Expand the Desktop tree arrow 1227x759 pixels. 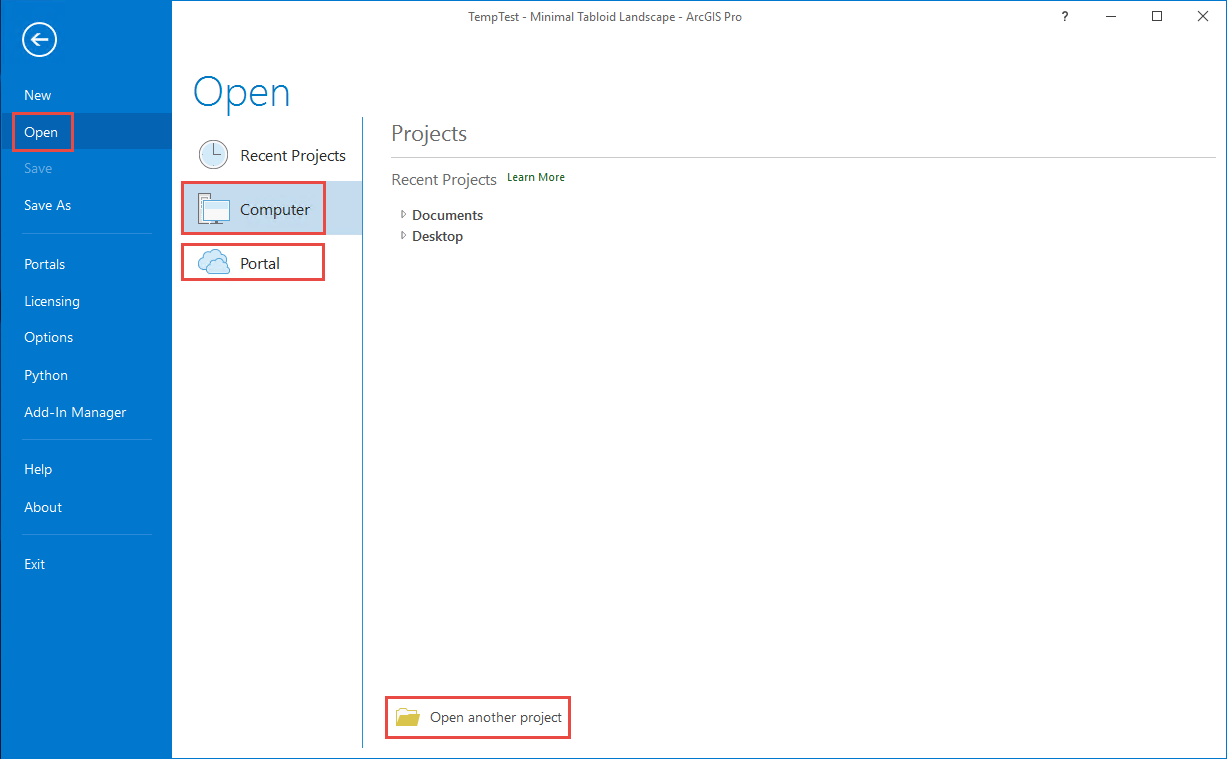(403, 236)
